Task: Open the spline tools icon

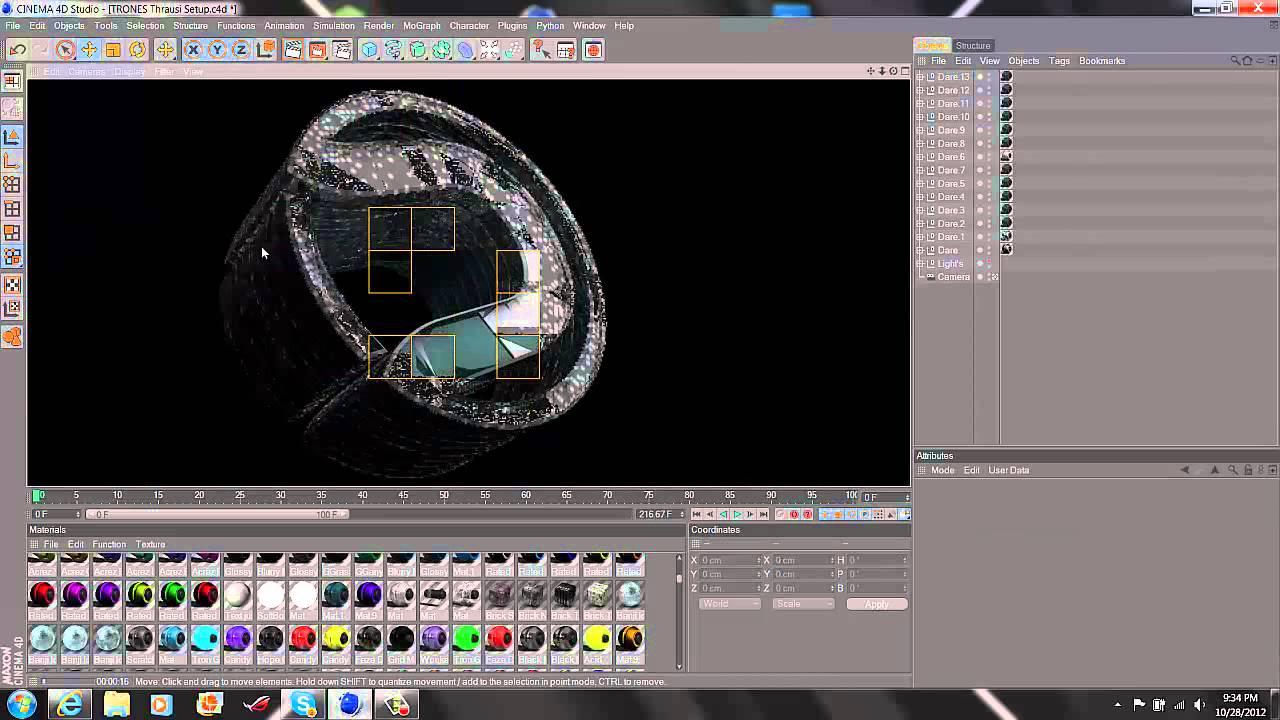Action: pos(393,50)
